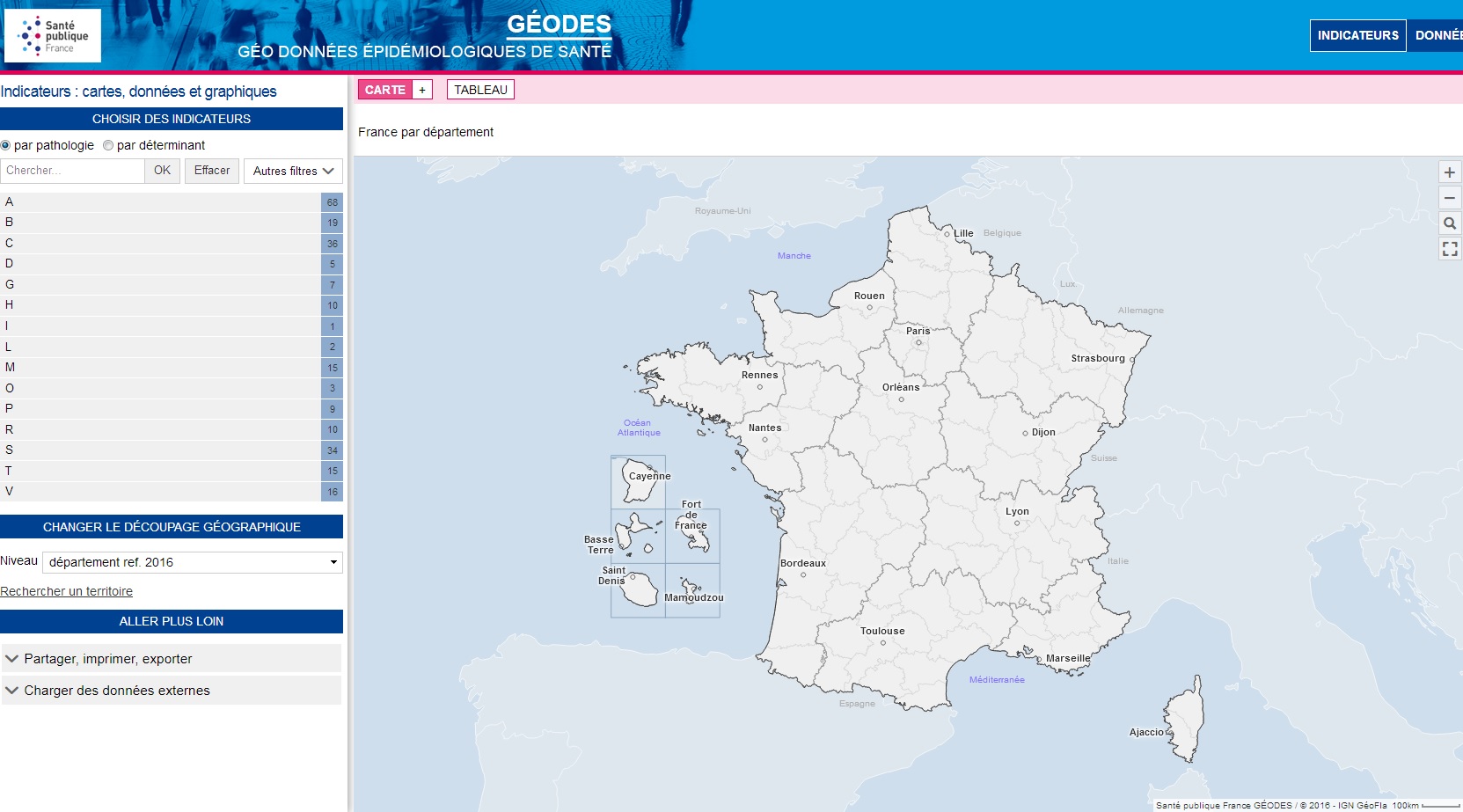Expand the 'B' indicator group
This screenshot has height=812, width=1463.
172,223
